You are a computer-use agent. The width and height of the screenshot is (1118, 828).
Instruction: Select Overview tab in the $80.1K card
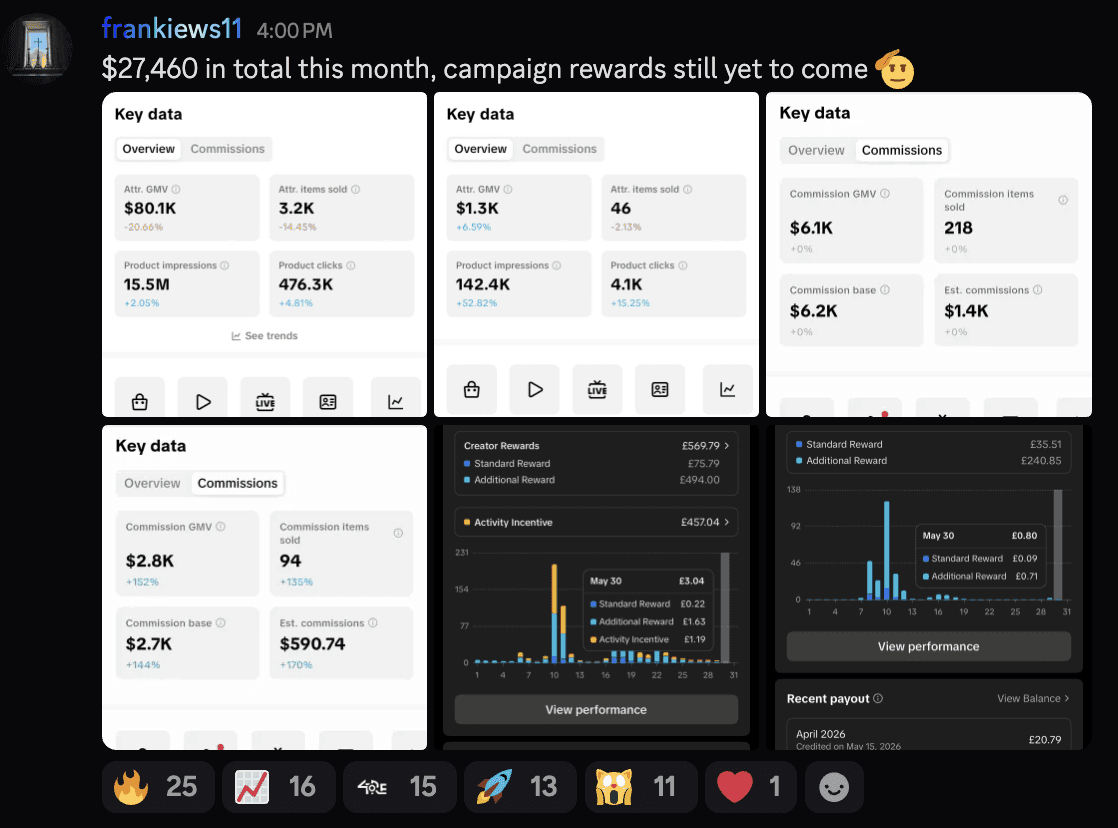click(x=148, y=149)
